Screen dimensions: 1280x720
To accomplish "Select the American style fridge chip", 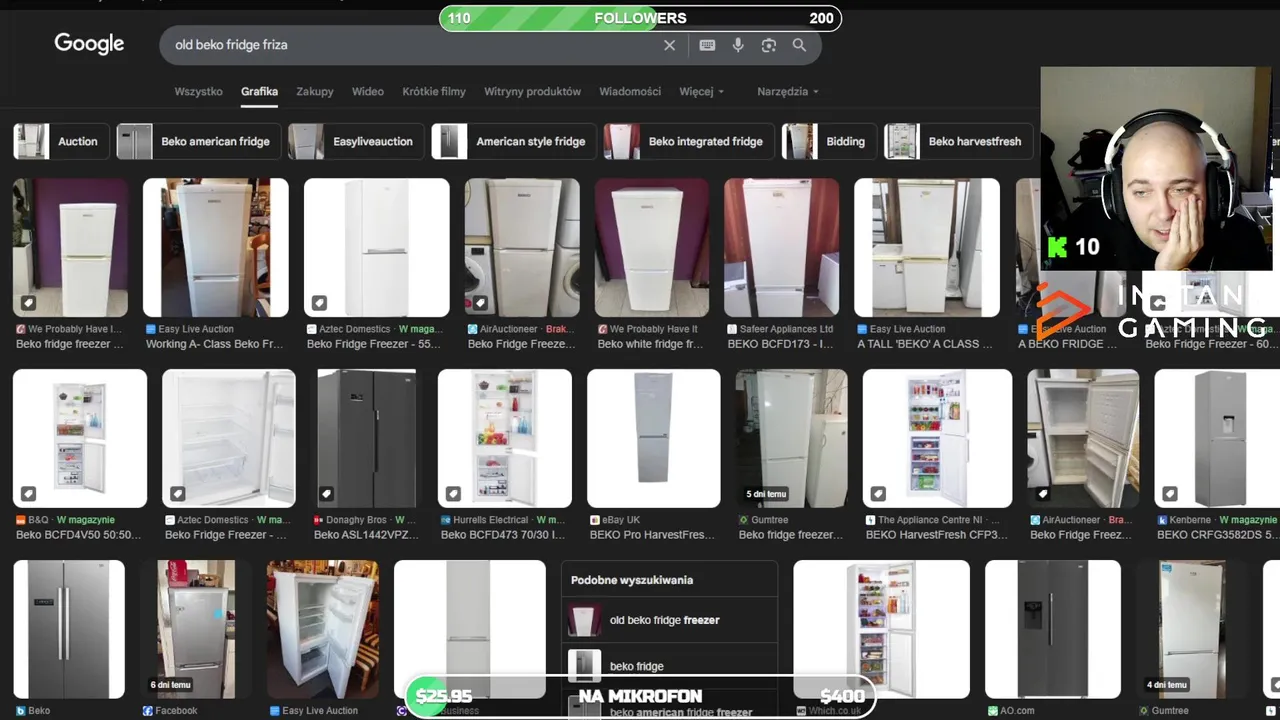I will [513, 141].
